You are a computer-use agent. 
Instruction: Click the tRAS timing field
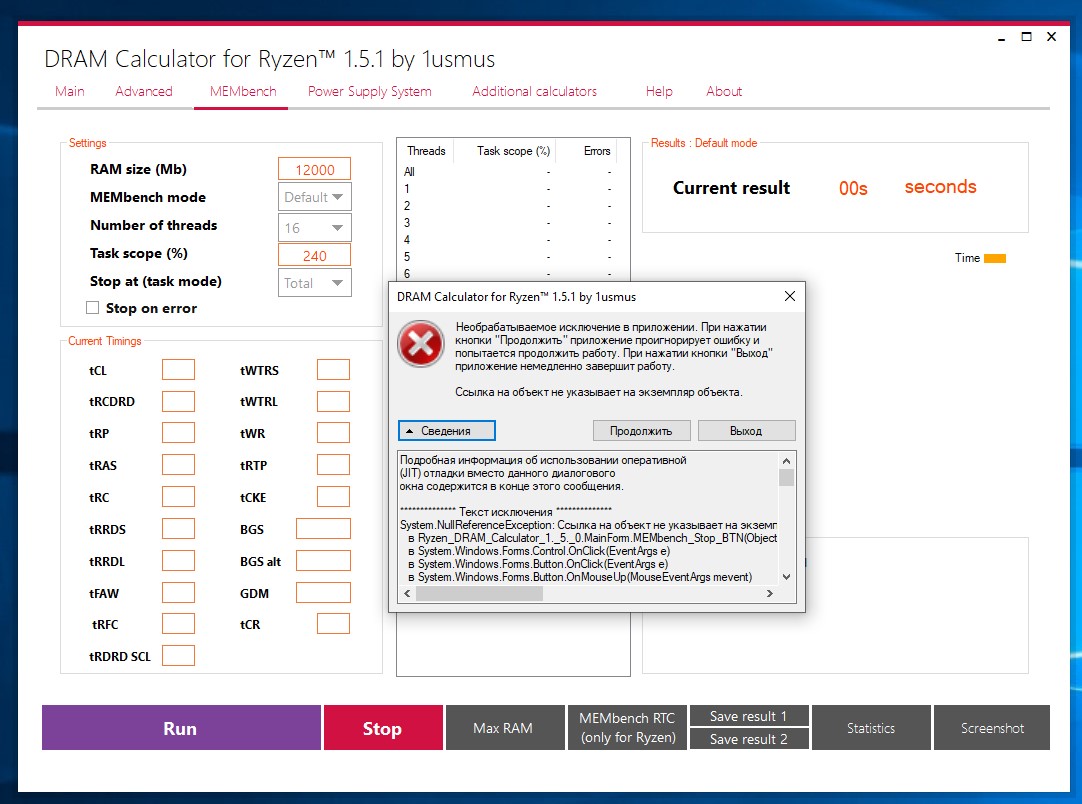(178, 464)
